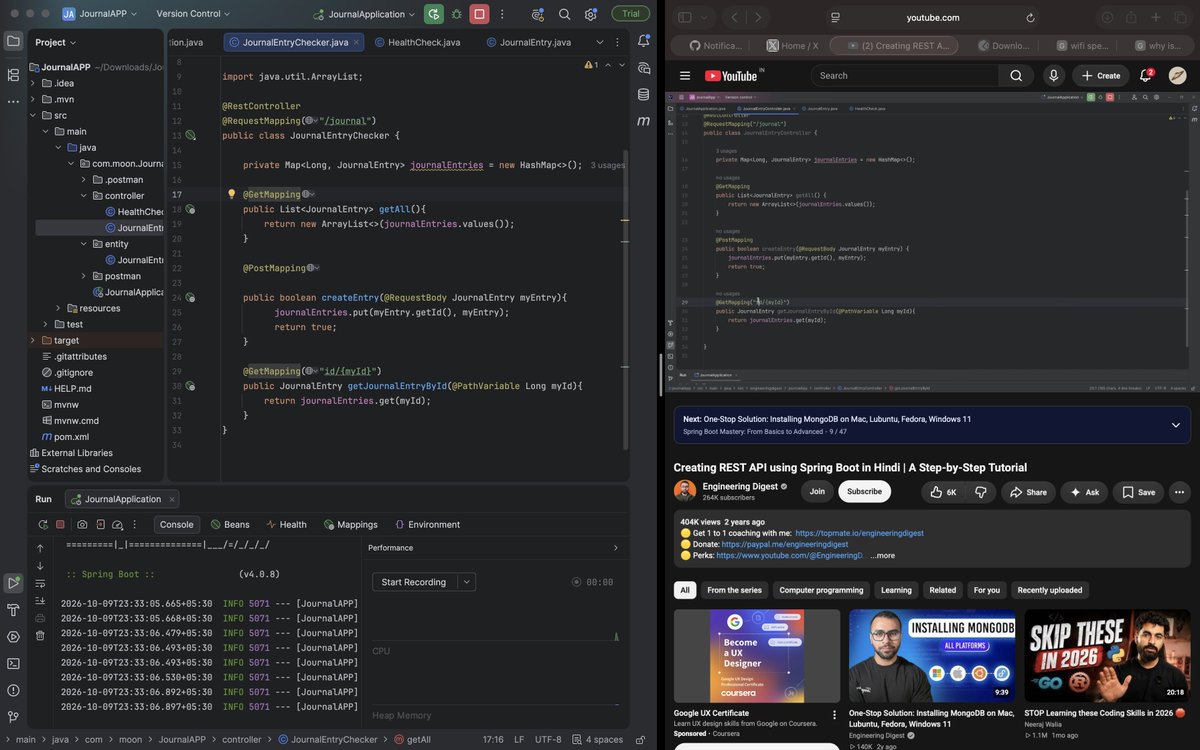Image resolution: width=1200 pixels, height=750 pixels.
Task: Switch to the JournalEntry.java editor tab
Action: click(x=528, y=42)
